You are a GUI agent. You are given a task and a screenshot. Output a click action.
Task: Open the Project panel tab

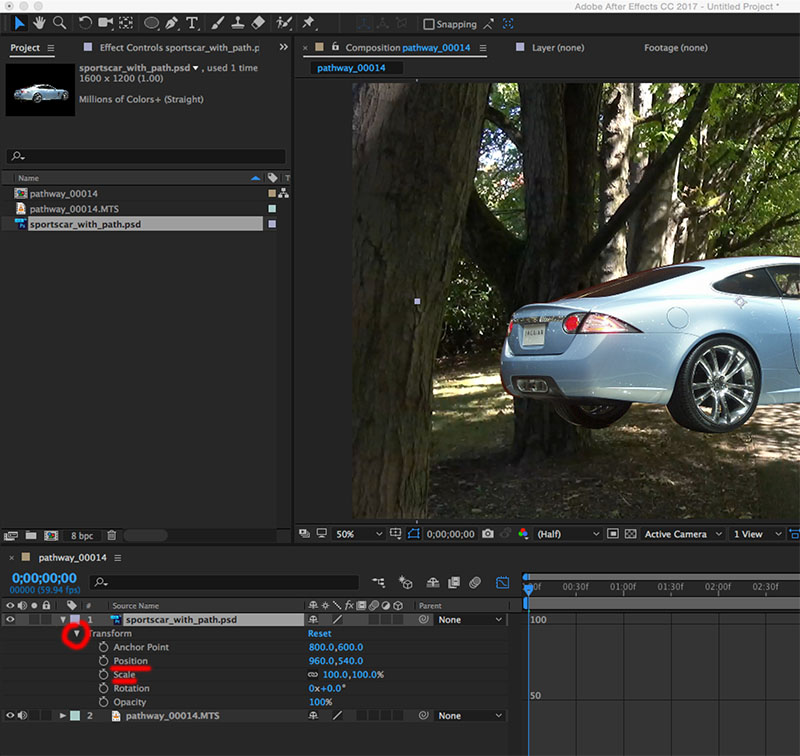25,48
